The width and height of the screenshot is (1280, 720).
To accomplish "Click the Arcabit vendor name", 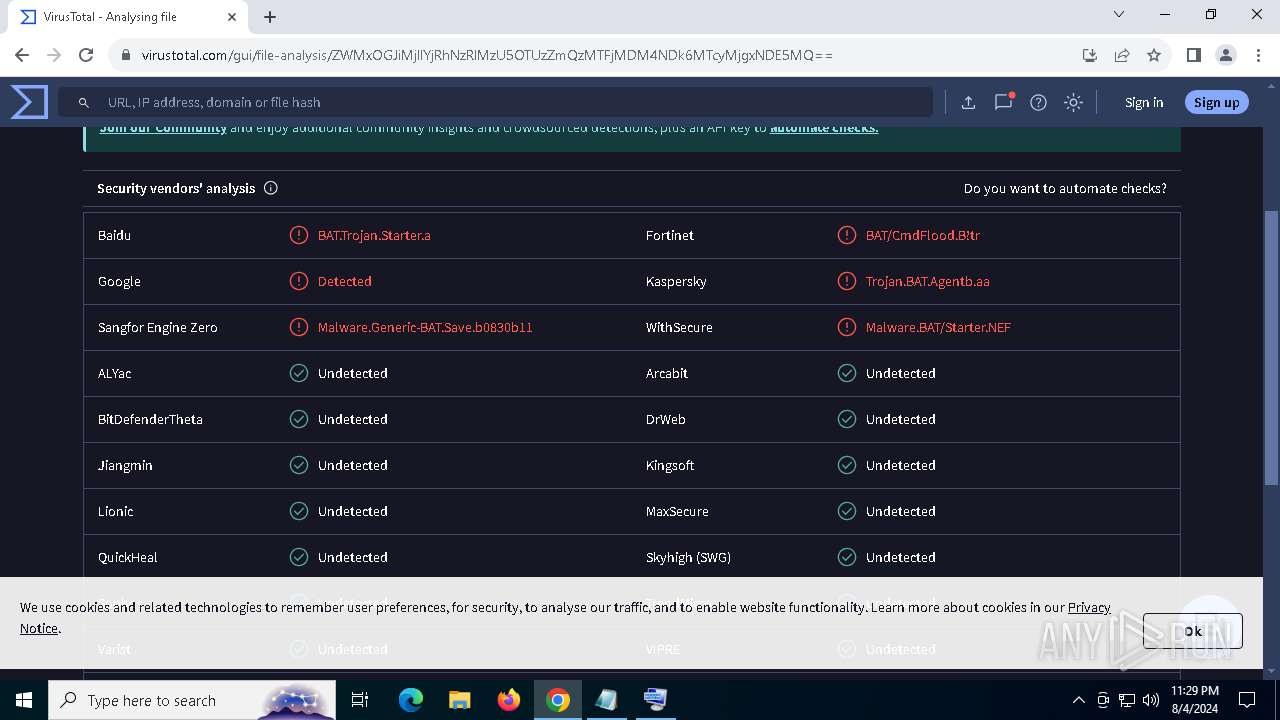I will (x=667, y=373).
